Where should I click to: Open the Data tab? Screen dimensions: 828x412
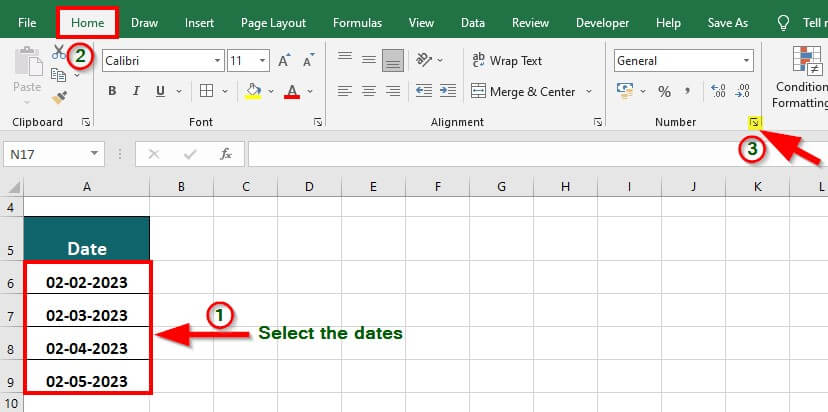coord(473,23)
